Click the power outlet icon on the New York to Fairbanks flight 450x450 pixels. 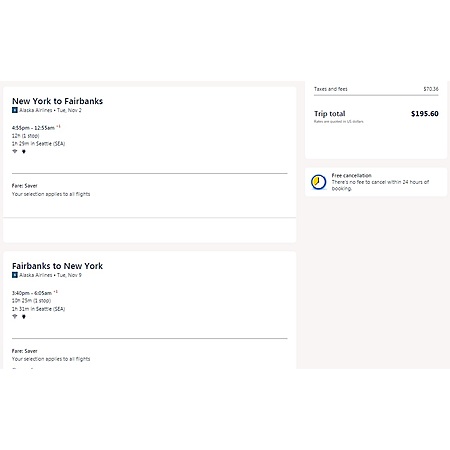pyautogui.click(x=24, y=152)
